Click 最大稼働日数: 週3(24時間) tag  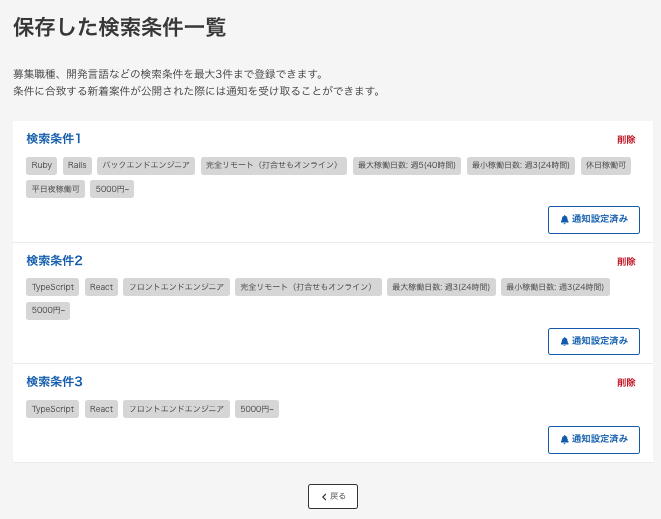441,287
